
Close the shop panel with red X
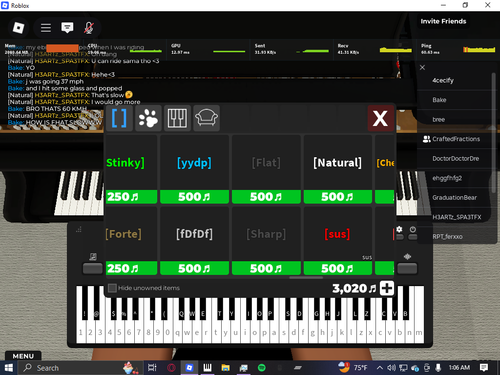(x=380, y=118)
